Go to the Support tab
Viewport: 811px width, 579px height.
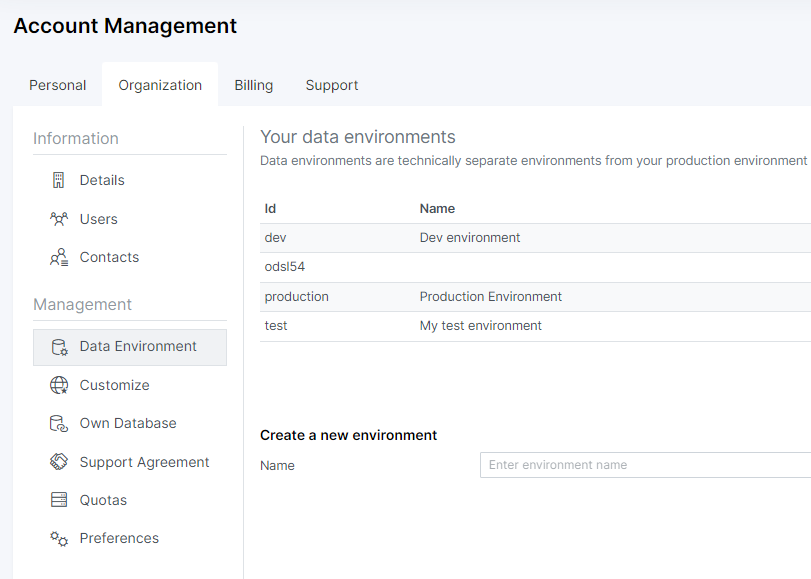pos(332,85)
